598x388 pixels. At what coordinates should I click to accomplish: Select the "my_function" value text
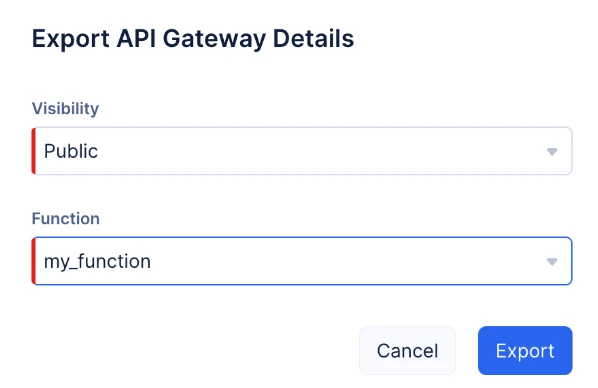tap(97, 262)
